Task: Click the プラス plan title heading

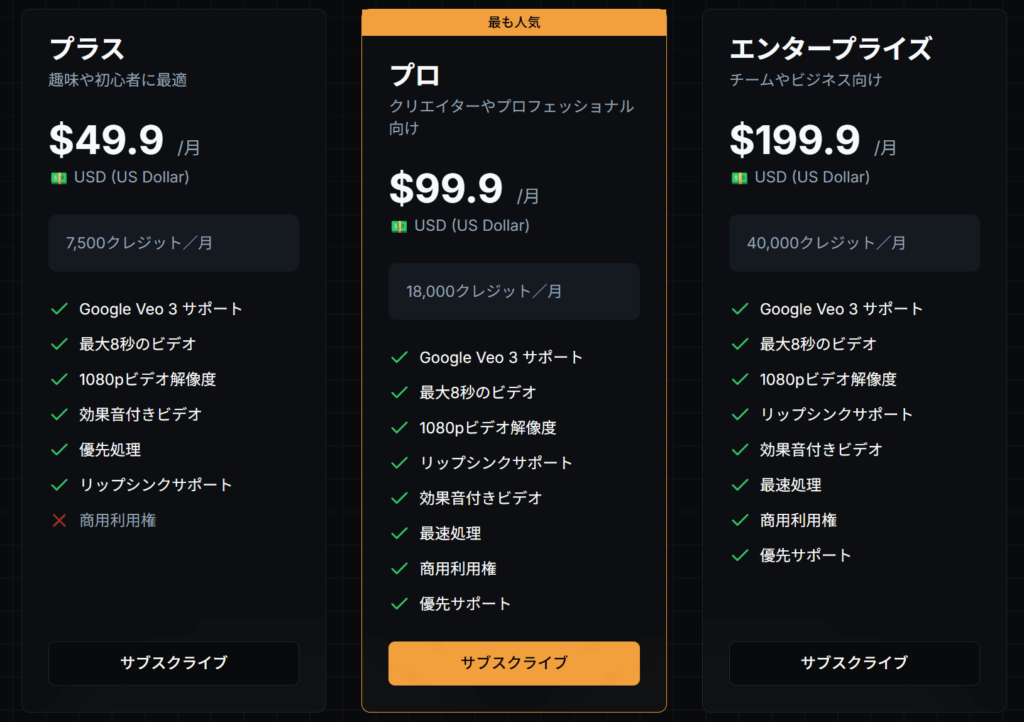Action: coord(87,48)
